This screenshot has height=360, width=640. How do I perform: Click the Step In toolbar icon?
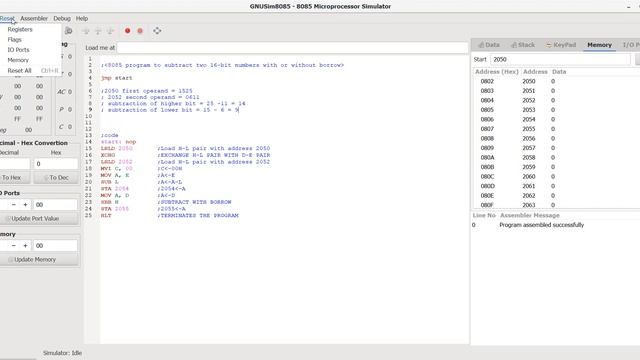[x=86, y=31]
